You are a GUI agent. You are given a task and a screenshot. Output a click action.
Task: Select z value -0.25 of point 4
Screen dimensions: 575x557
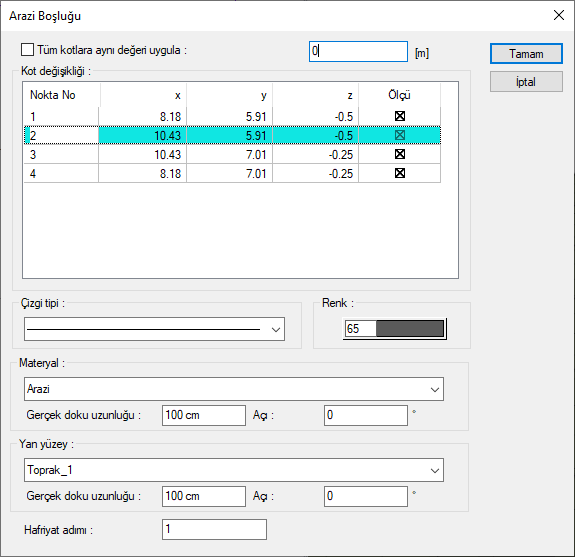pos(341,173)
